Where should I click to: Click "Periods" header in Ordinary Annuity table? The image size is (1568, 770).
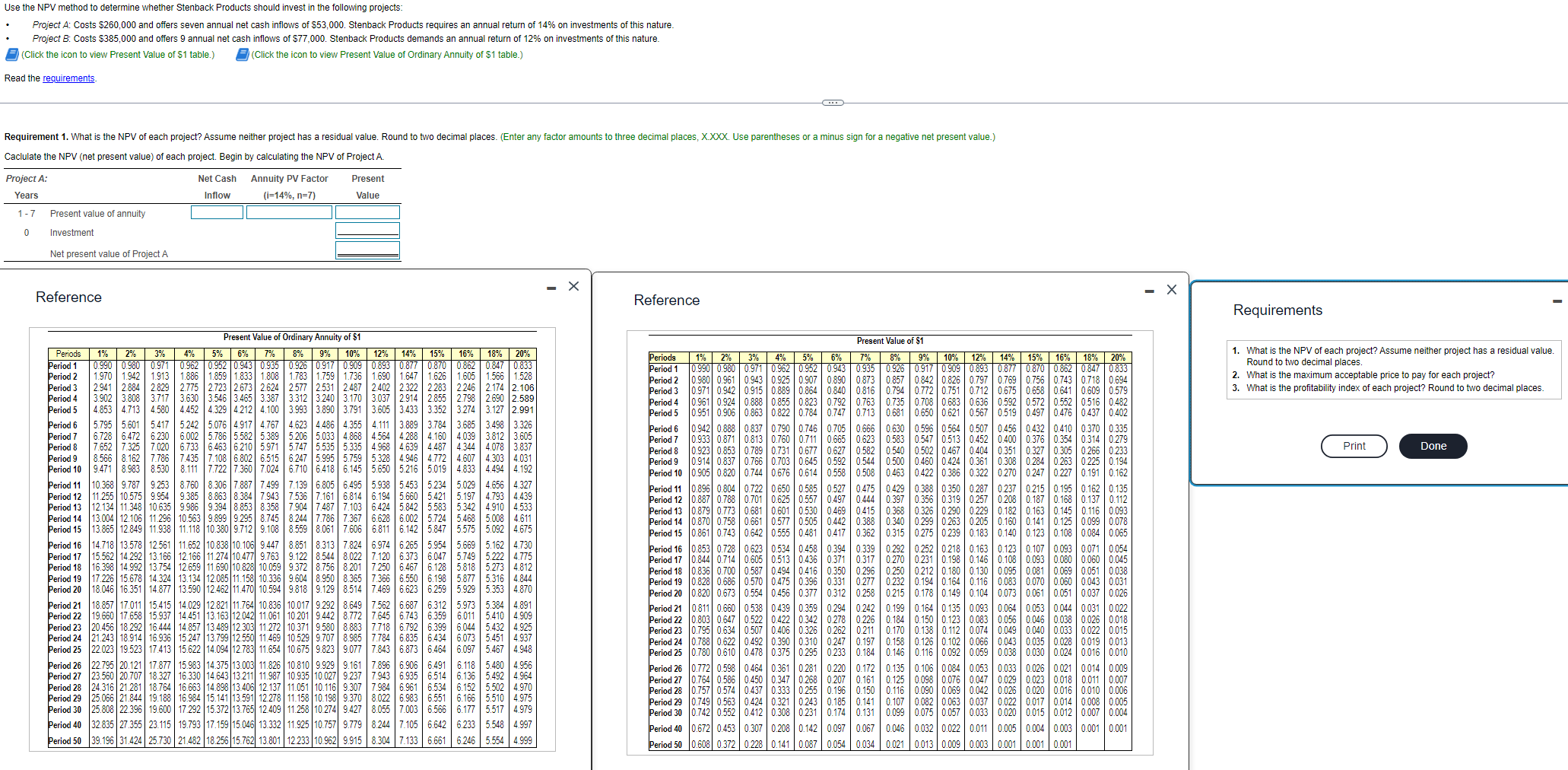click(68, 354)
